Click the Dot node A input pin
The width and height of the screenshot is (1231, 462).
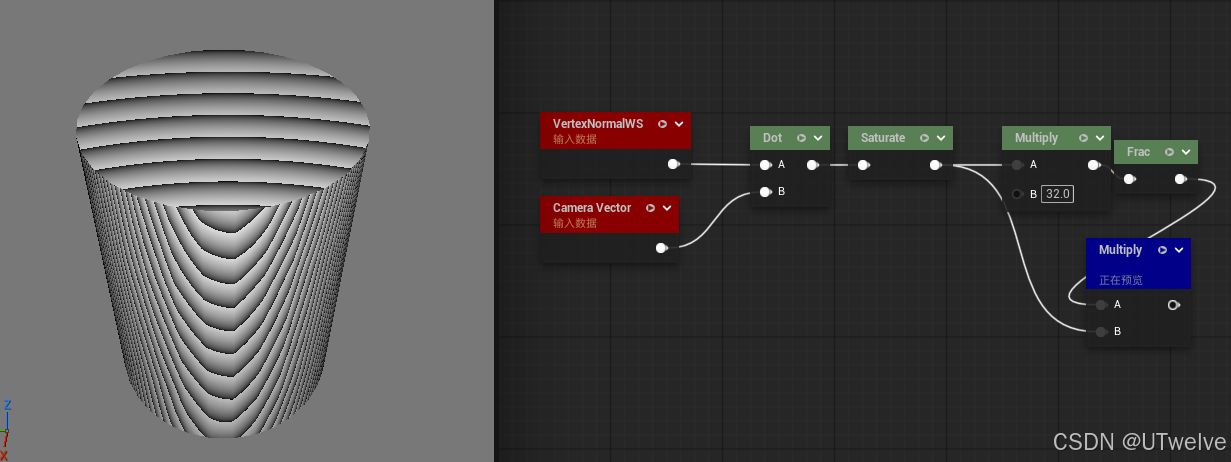[x=765, y=165]
